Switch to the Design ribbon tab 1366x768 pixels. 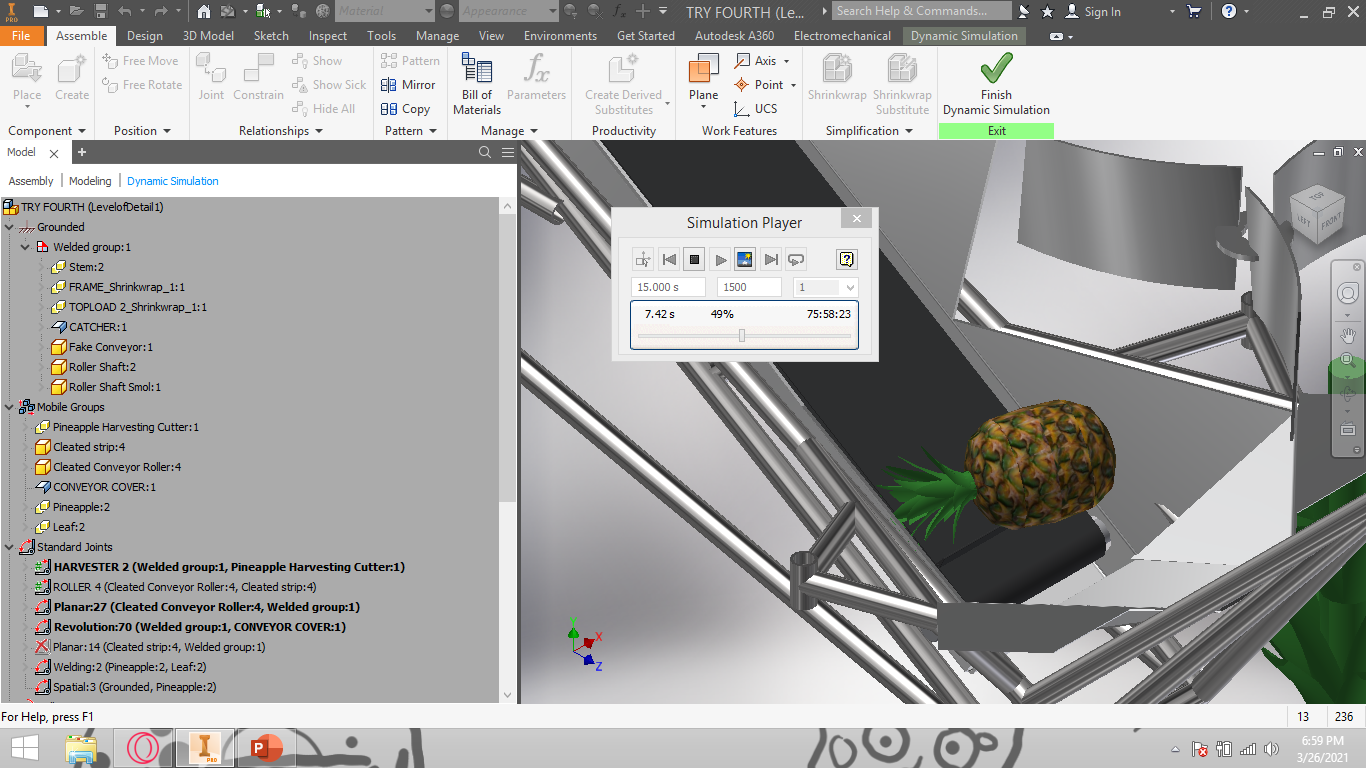click(143, 35)
